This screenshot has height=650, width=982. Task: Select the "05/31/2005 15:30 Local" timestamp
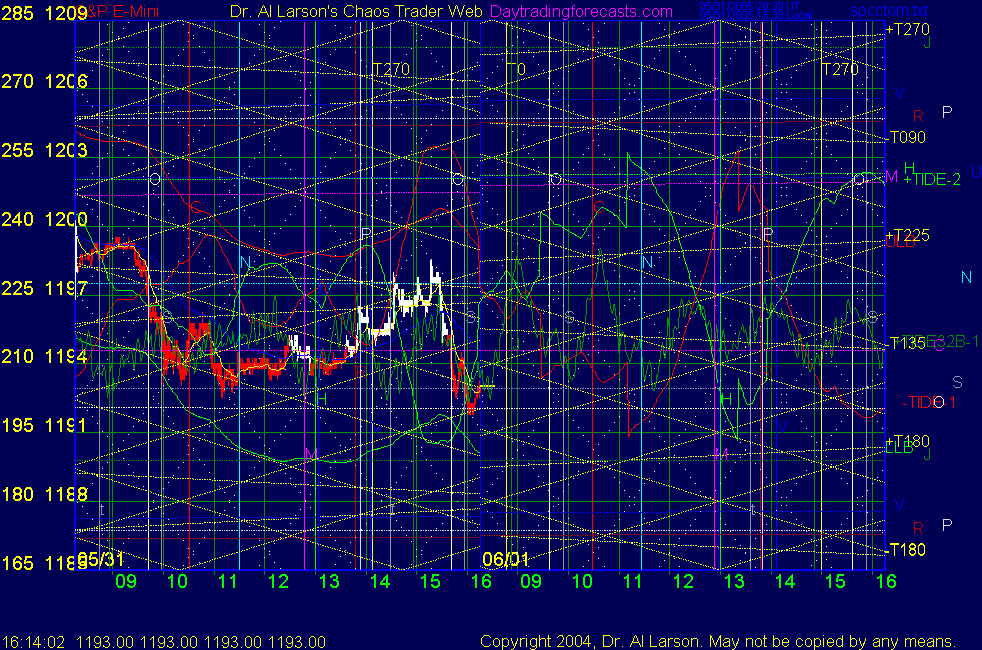pyautogui.click(x=756, y=15)
